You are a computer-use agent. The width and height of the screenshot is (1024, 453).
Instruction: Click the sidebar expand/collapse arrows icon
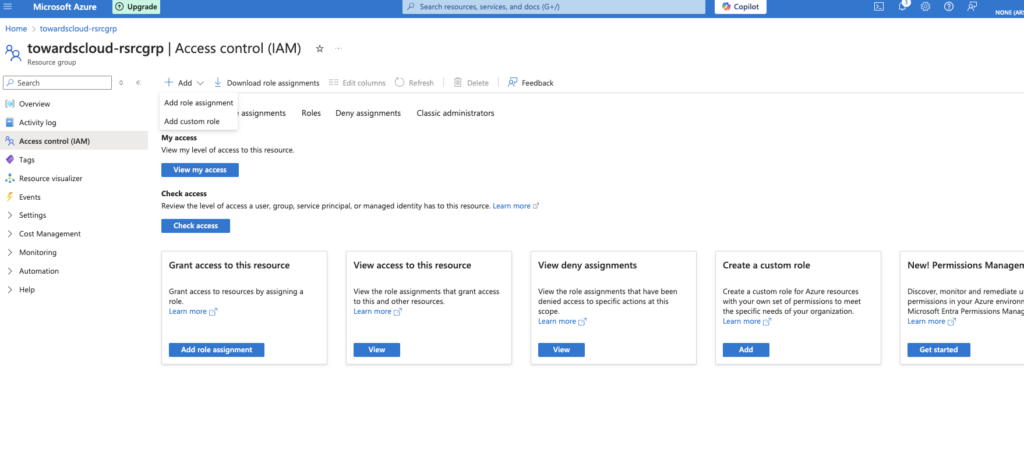[x=121, y=83]
